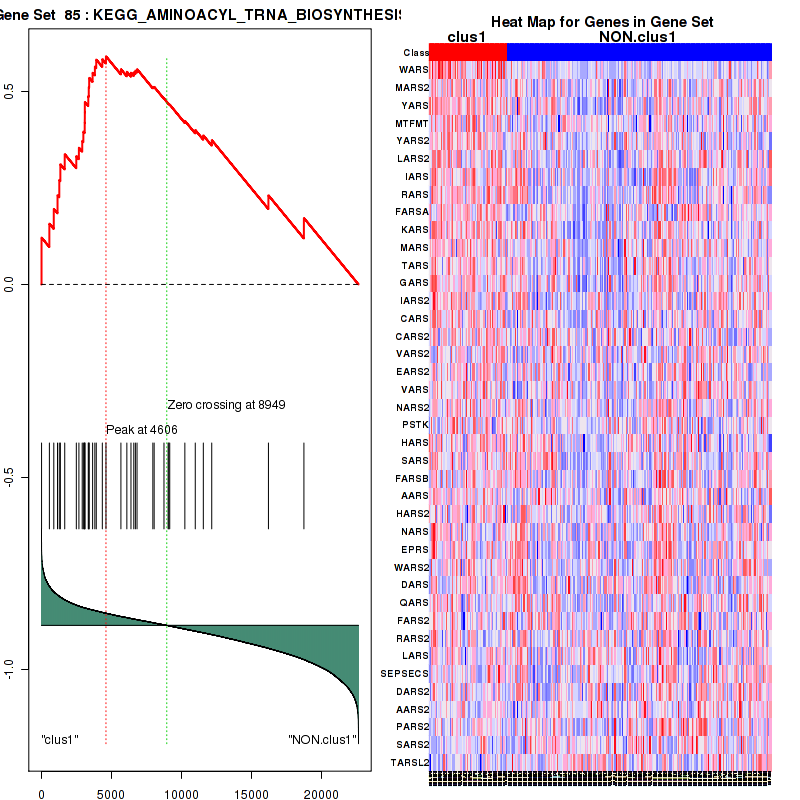Click the blue NON.clus1 class bar
The width and height of the screenshot is (800, 800).
tap(639, 53)
